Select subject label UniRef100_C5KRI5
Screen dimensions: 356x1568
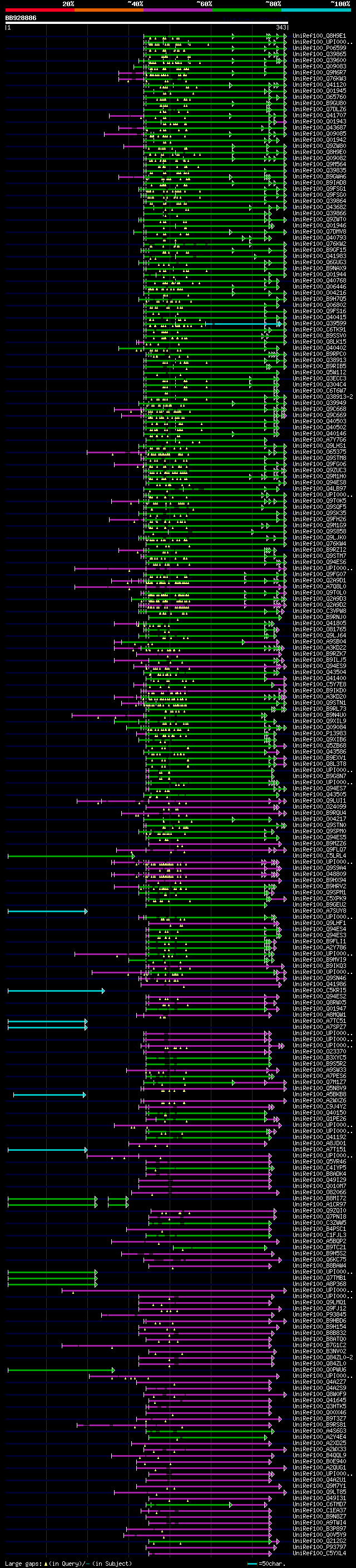pyautogui.click(x=319, y=991)
